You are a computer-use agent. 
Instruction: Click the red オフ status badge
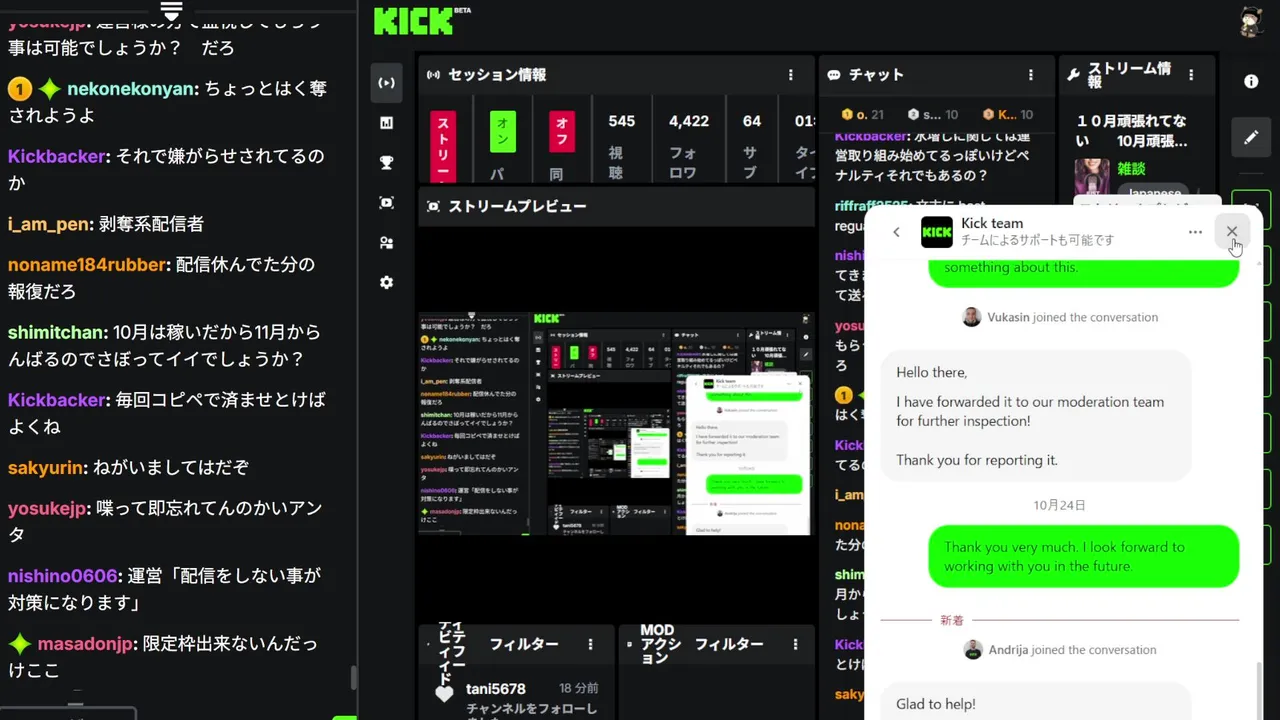(563, 132)
